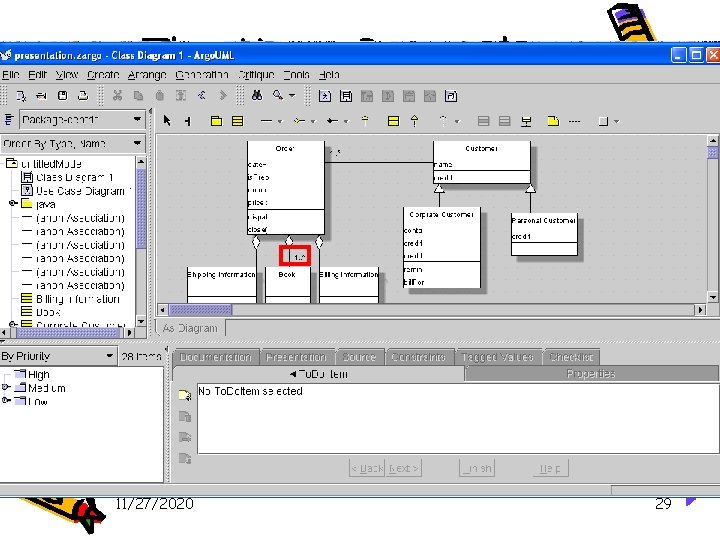The image size is (720, 540).
Task: Click the Finish button in ToDo pane
Action: (x=477, y=468)
